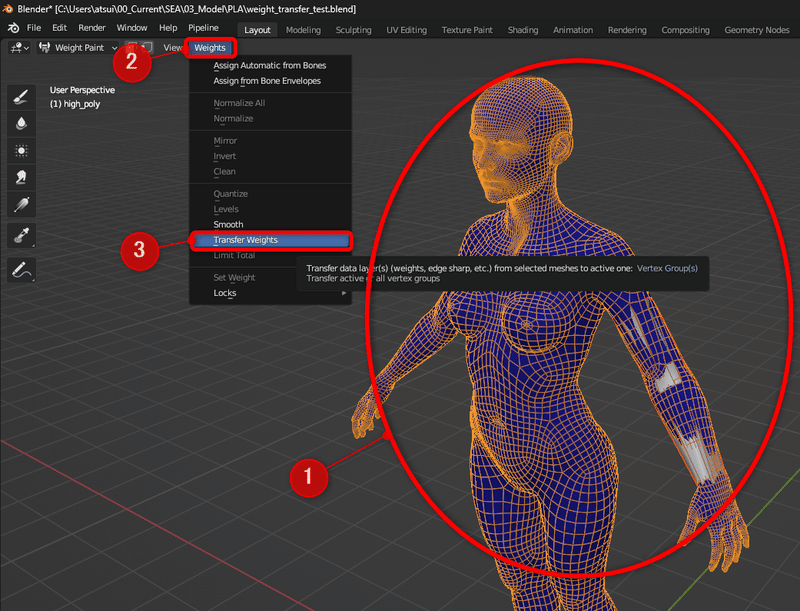The image size is (800, 611).
Task: Select the Draw weight paint brush tool
Action: tap(21, 97)
